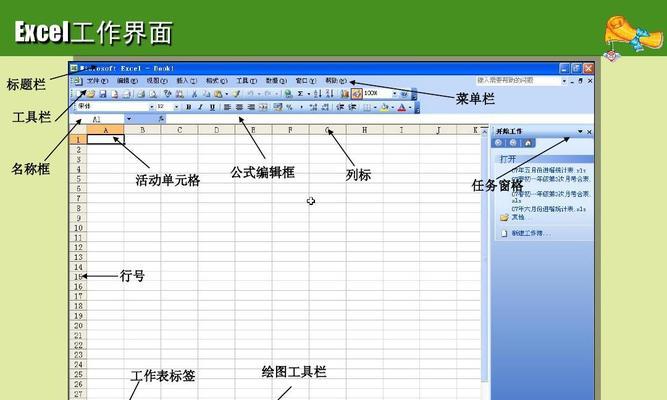
Task: Toggle Align Right for the cell
Action: click(x=251, y=107)
